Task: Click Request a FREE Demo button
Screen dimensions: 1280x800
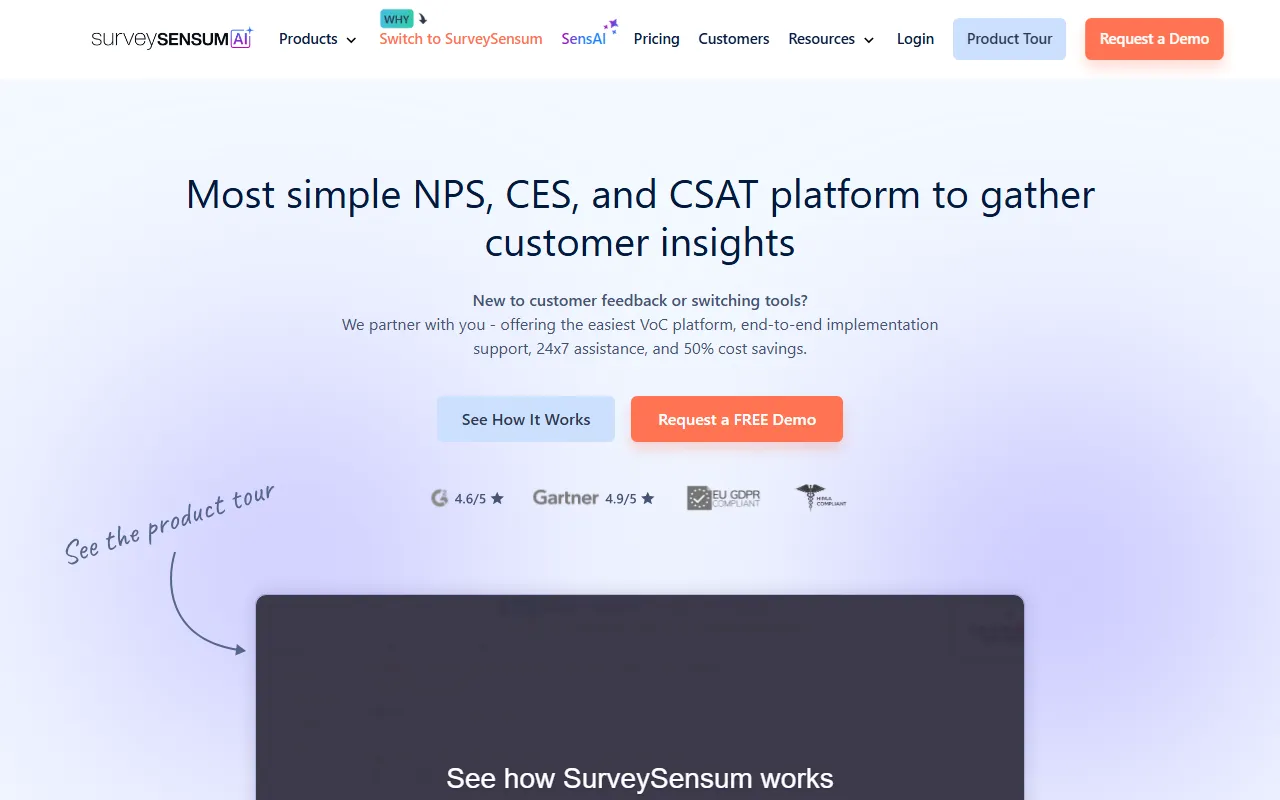Action: 737,419
